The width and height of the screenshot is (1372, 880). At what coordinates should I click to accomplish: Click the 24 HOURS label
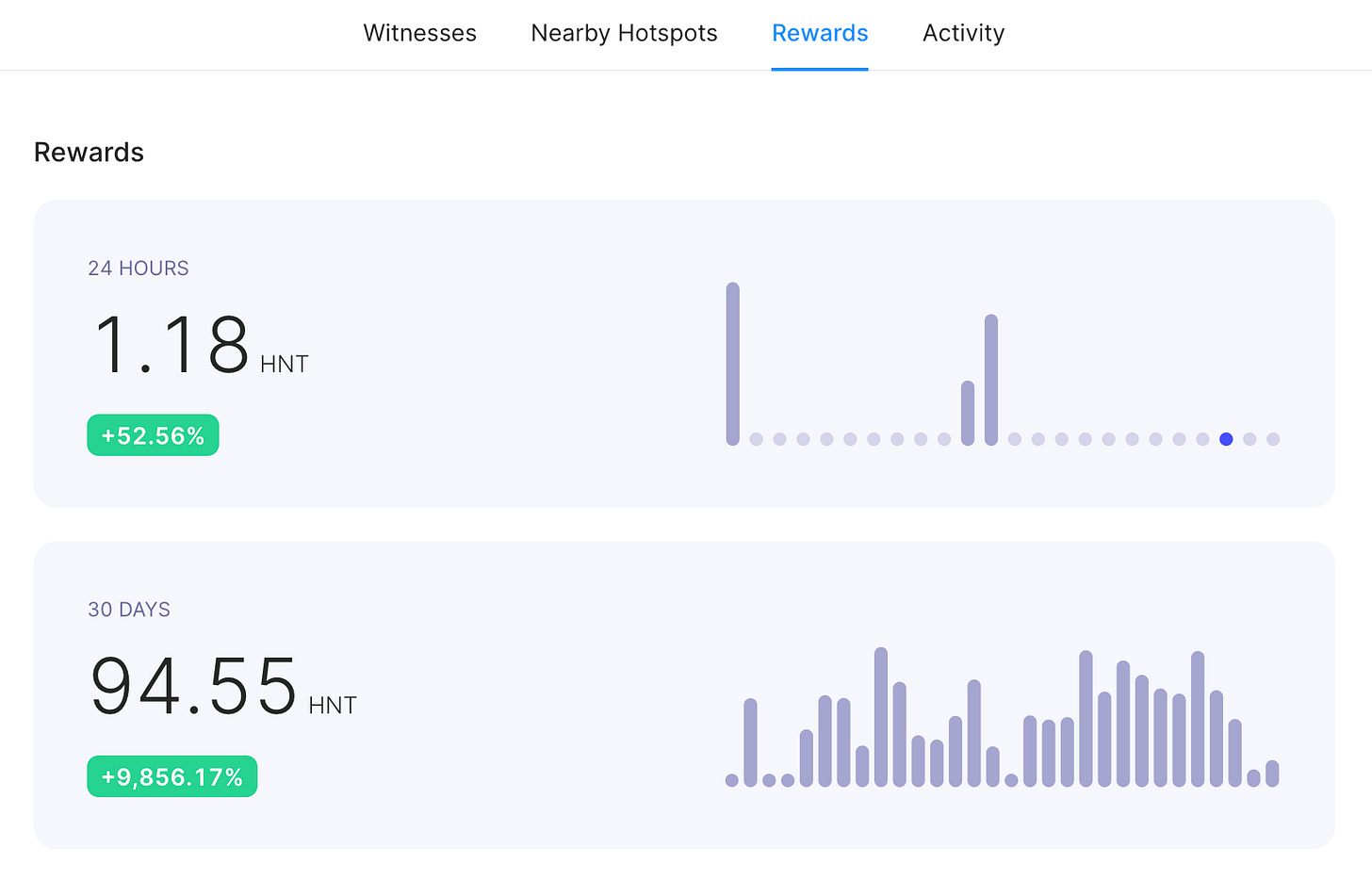139,269
